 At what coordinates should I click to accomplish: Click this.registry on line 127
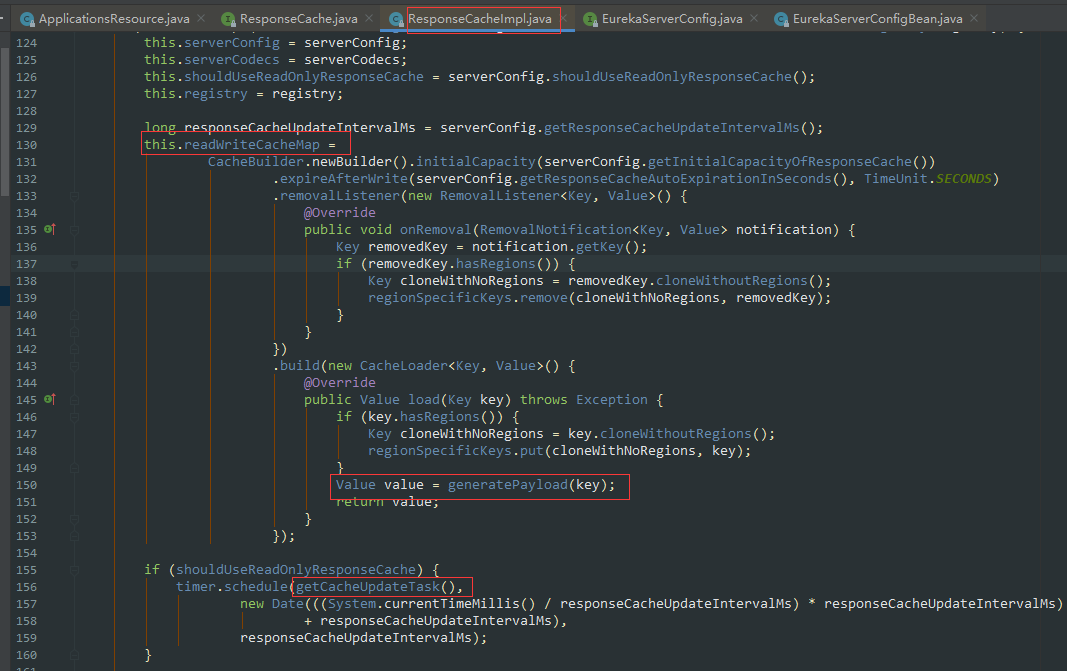point(196,93)
